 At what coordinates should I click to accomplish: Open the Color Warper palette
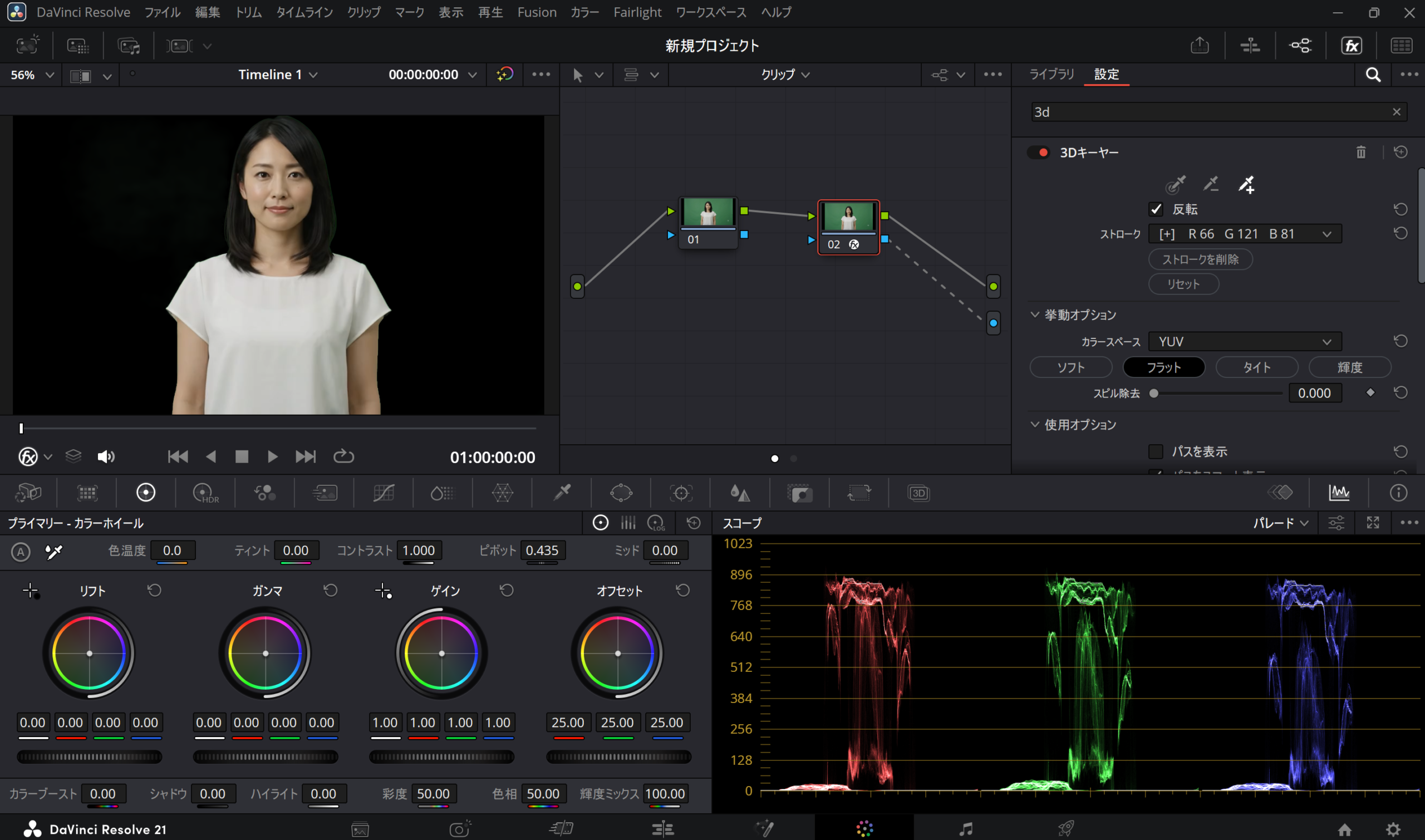click(x=503, y=493)
